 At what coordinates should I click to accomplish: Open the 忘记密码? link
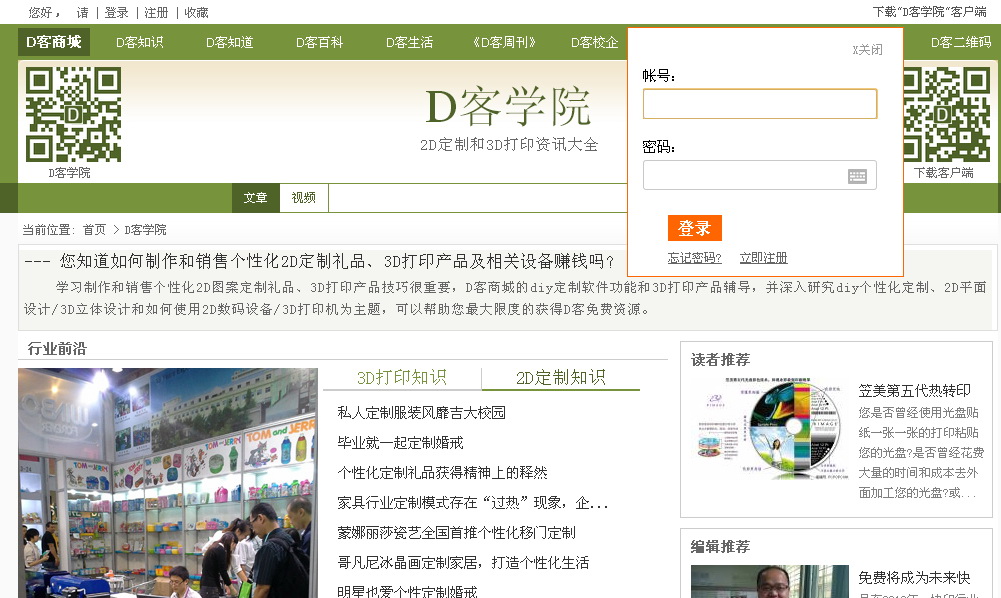click(x=694, y=258)
